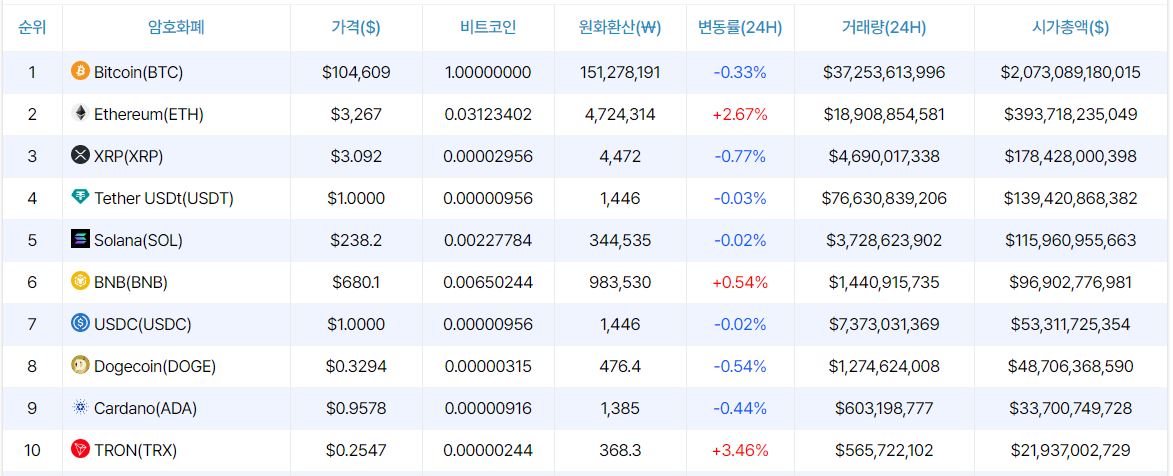Select TRON price $0.2547
Screen dimensions: 1173x476
[x=356, y=450]
